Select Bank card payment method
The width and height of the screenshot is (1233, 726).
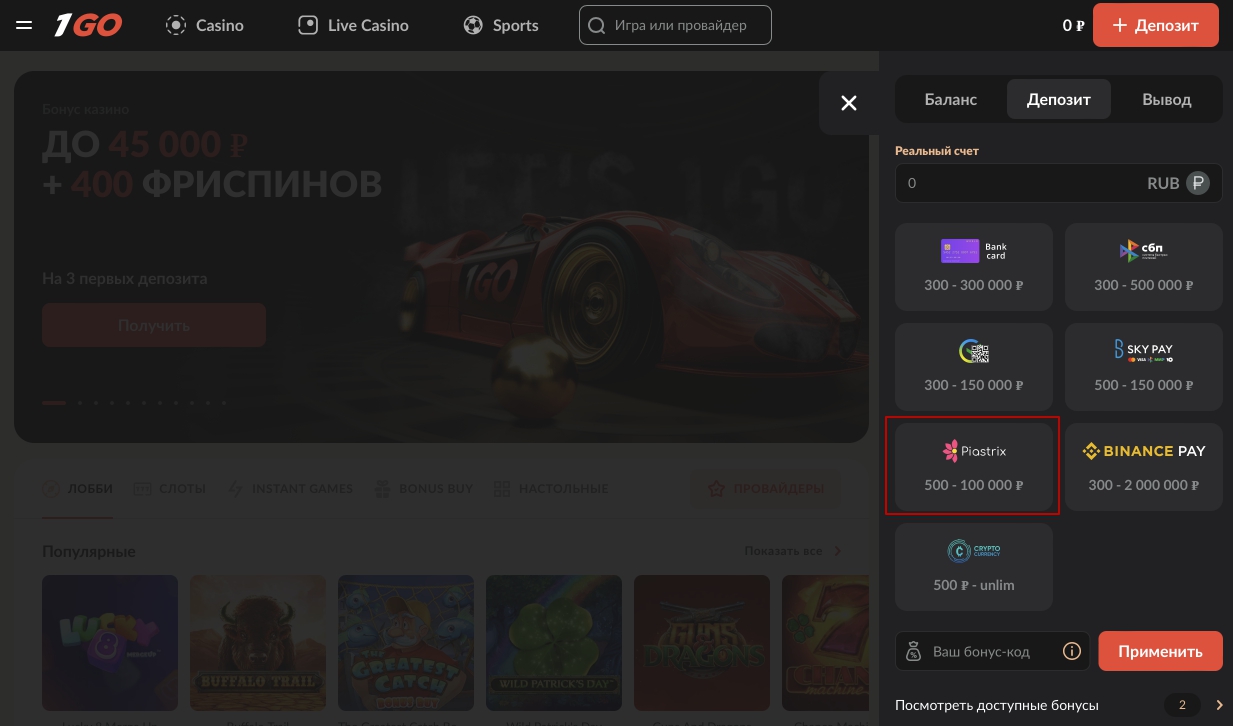click(x=973, y=266)
